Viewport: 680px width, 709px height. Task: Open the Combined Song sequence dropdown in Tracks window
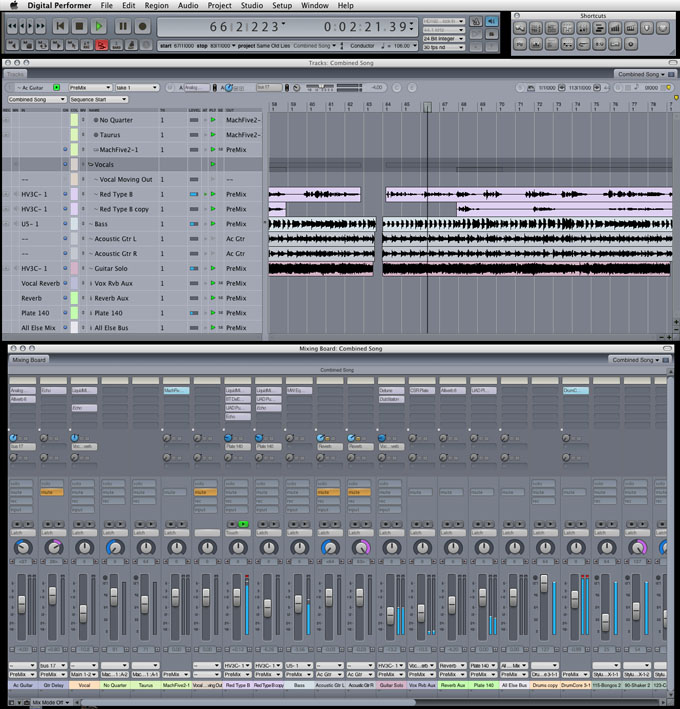tap(37, 99)
